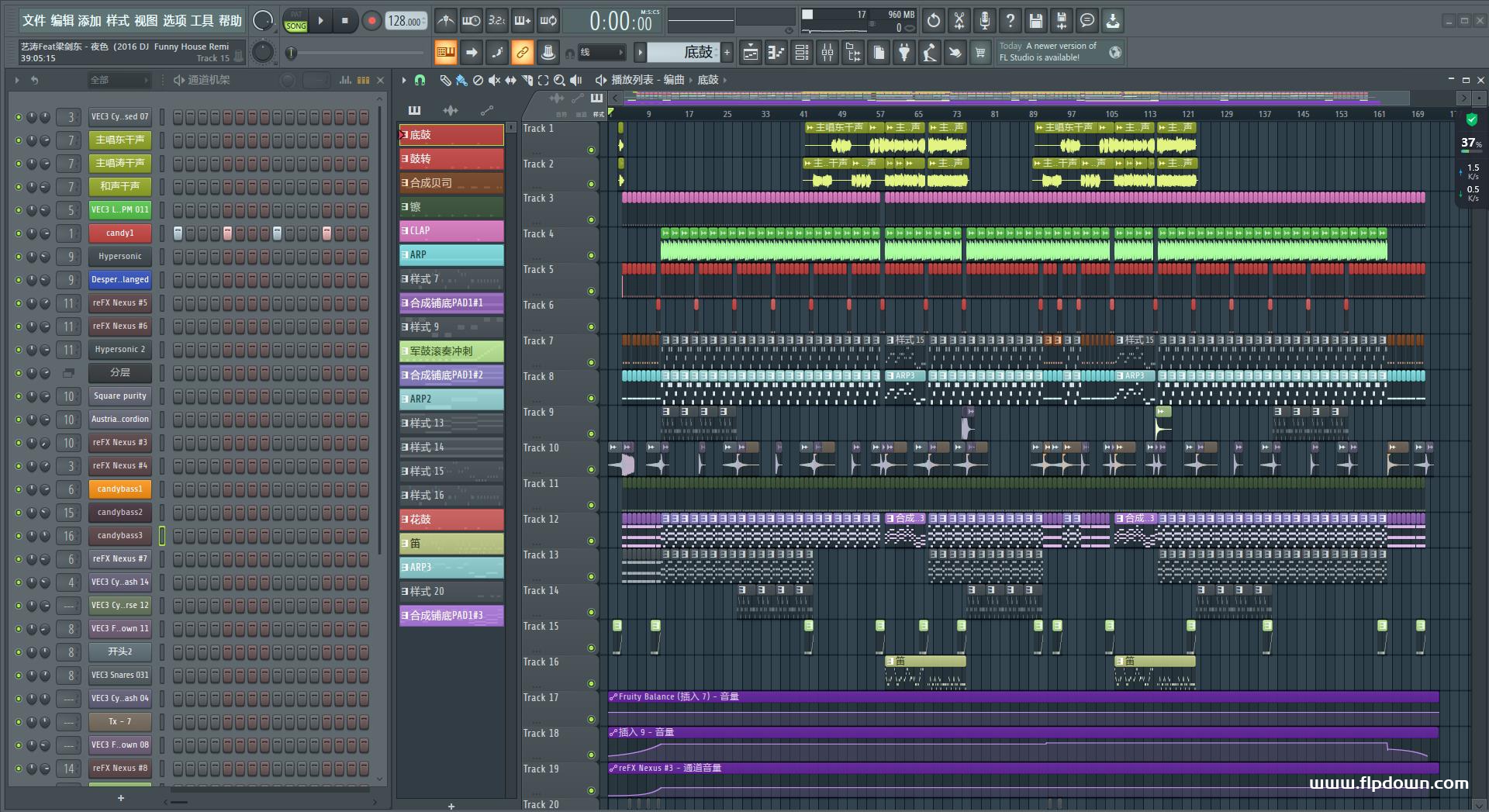
Task: Enable loop recording icon
Action: pos(549,21)
